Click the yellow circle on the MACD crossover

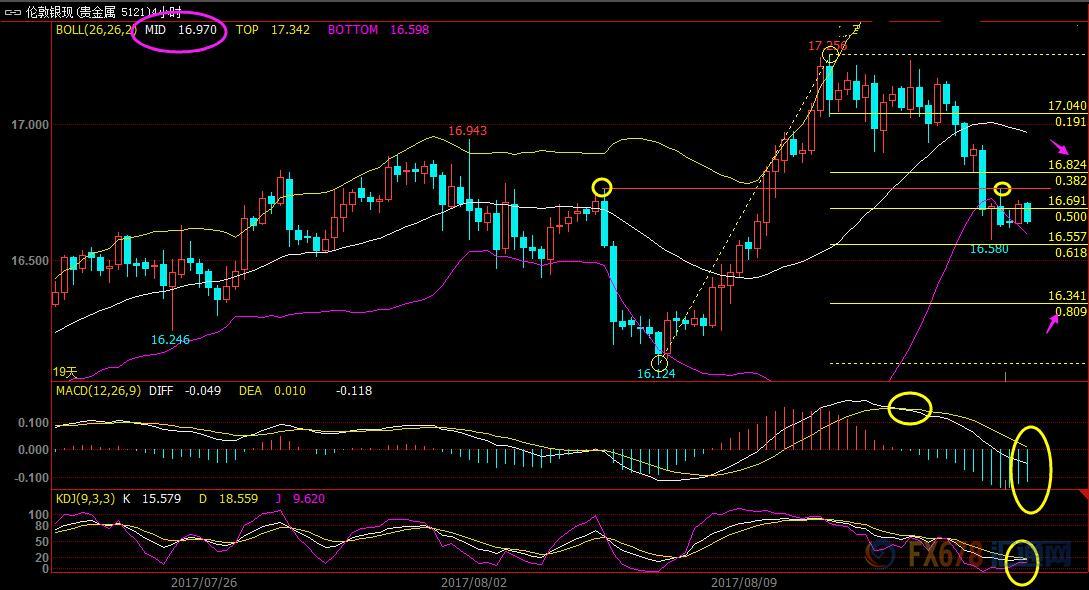(x=909, y=407)
